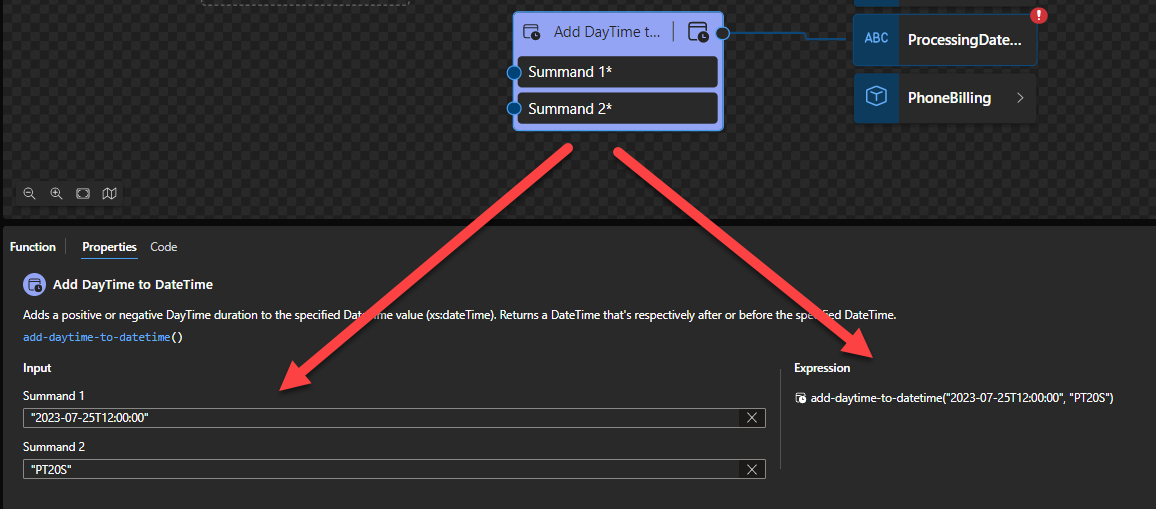
Task: Click the red error badge on ProcessingDate node
Action: pyautogui.click(x=1037, y=15)
